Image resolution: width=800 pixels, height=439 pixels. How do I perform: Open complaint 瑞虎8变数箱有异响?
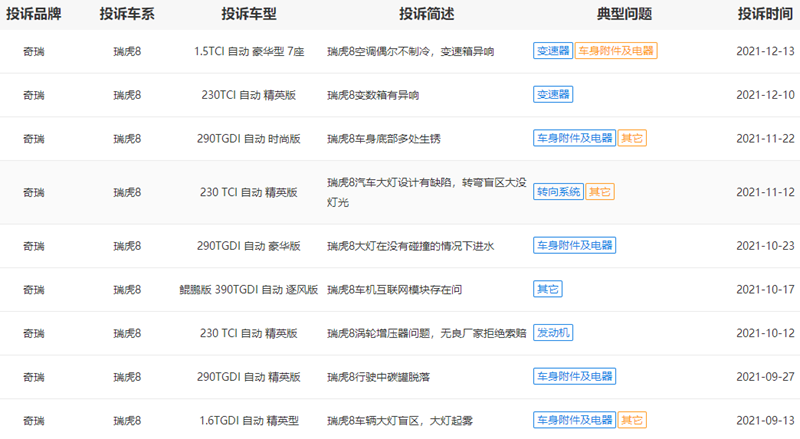point(373,95)
